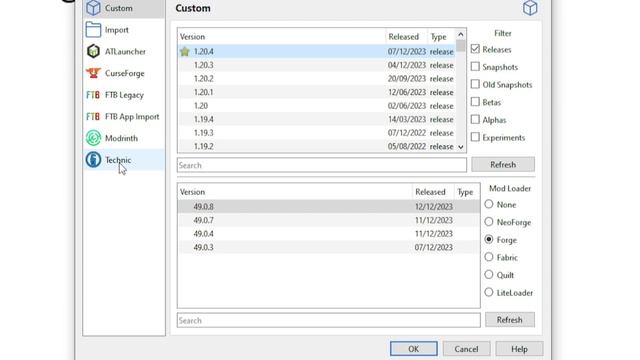
Task: Click the Cancel button
Action: pos(466,349)
